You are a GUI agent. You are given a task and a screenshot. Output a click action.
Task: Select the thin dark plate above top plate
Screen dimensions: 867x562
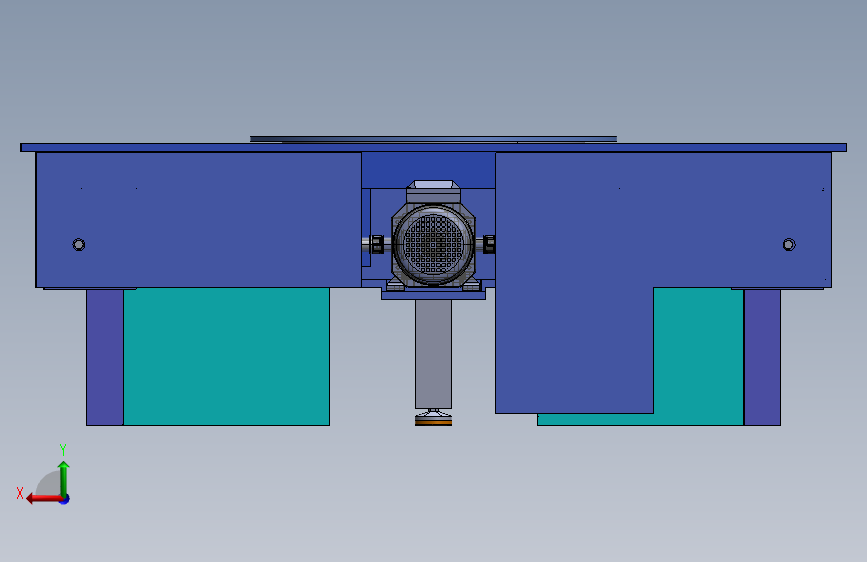tap(434, 139)
